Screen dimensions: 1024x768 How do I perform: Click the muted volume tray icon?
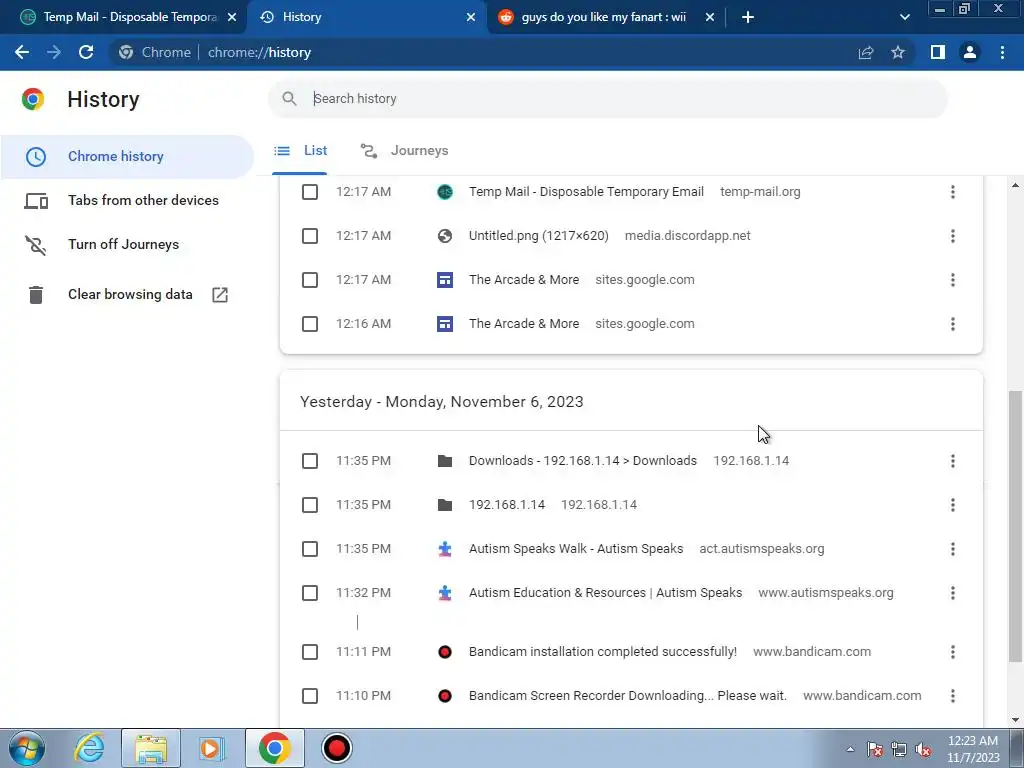point(923,750)
